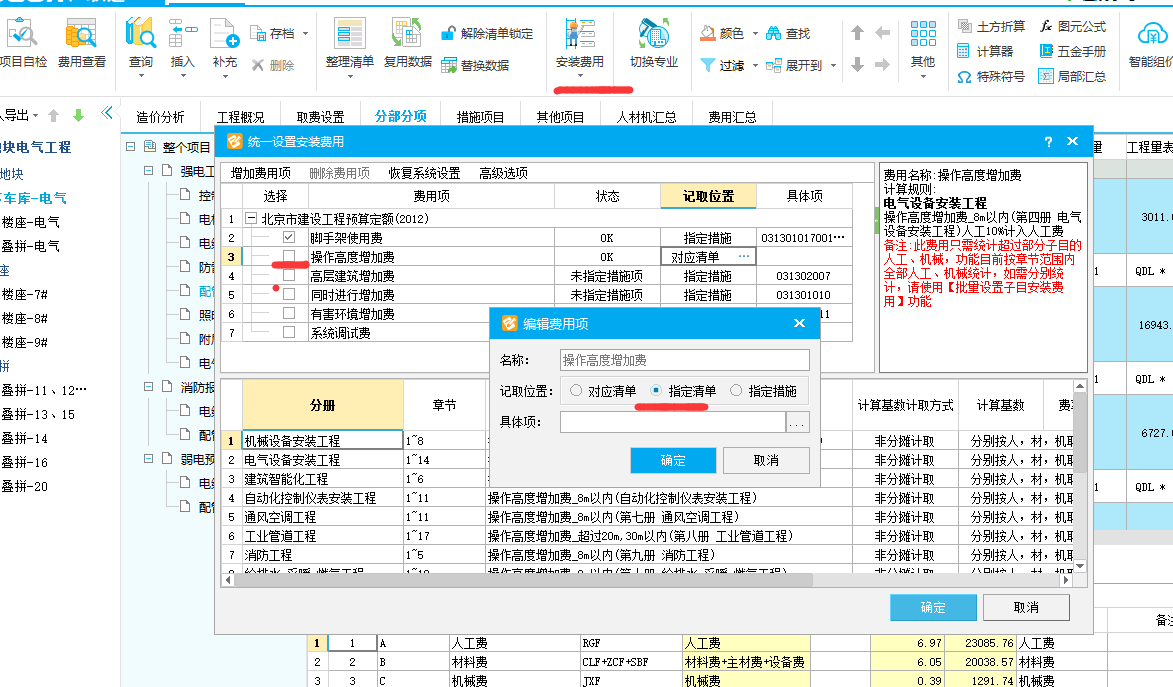Click the horizontal scrollbar of 分册 table
Viewport: 1173px width, 687px height.
(524, 579)
